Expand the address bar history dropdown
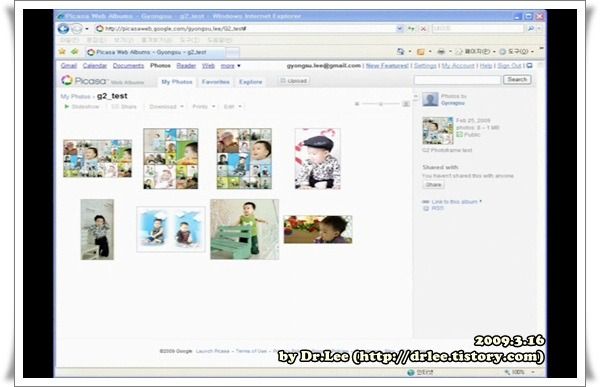 (400, 29)
